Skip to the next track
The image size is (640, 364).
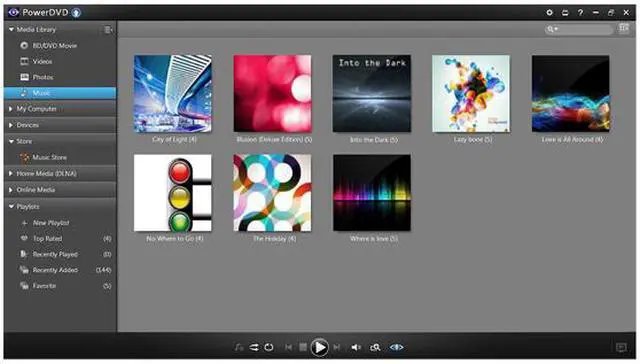coord(337,347)
